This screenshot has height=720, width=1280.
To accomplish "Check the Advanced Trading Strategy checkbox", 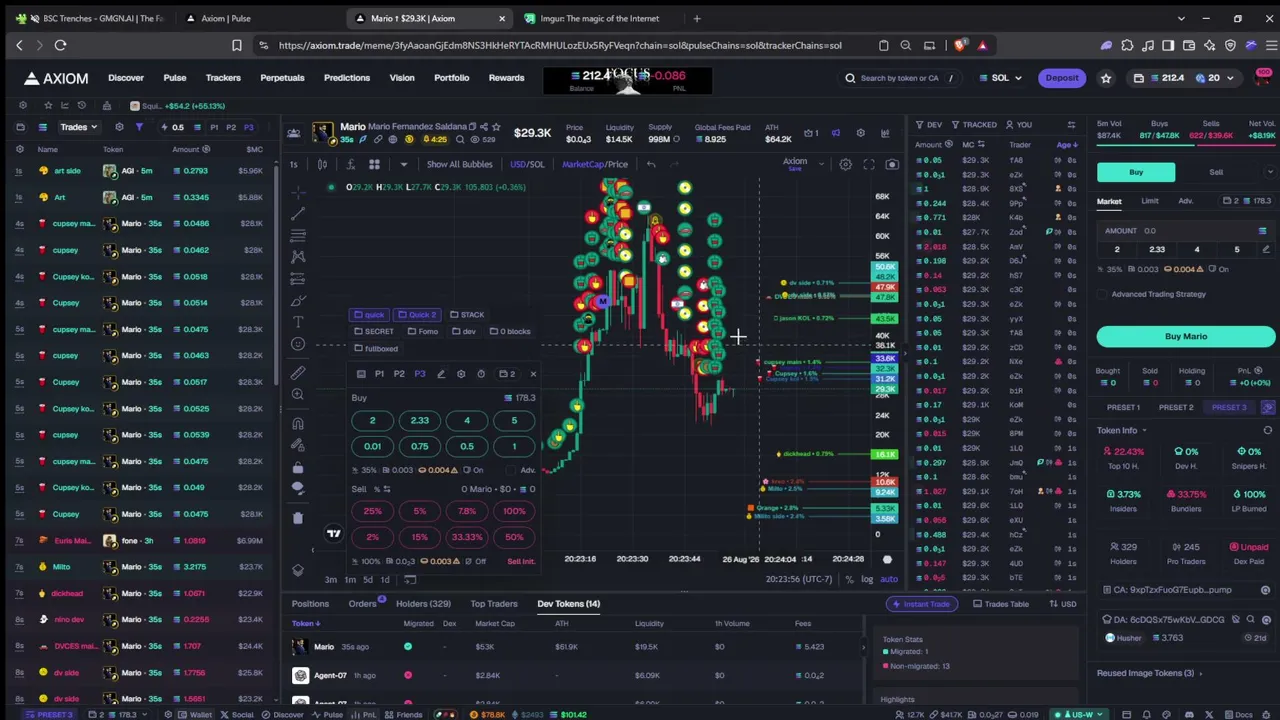I will point(1102,294).
